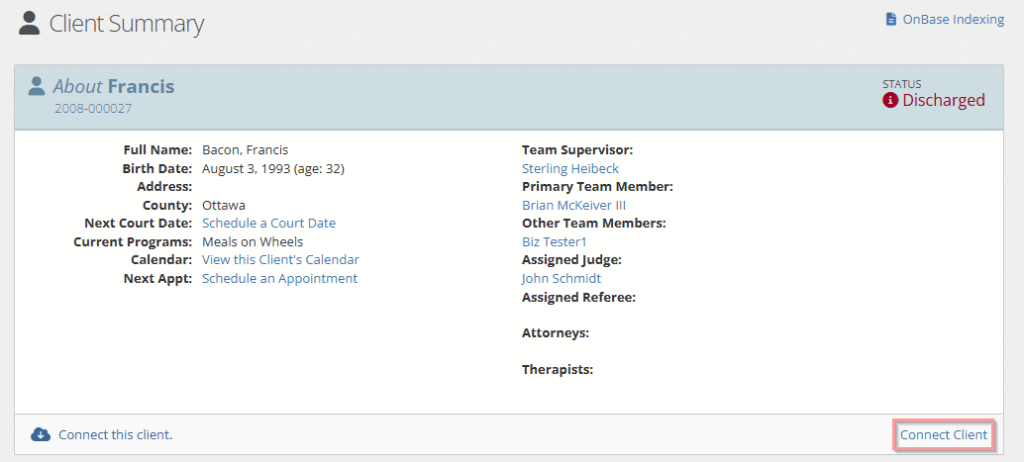Viewport: 1024px width, 462px height.
Task: Click the red Discharged status info icon
Action: tap(890, 100)
